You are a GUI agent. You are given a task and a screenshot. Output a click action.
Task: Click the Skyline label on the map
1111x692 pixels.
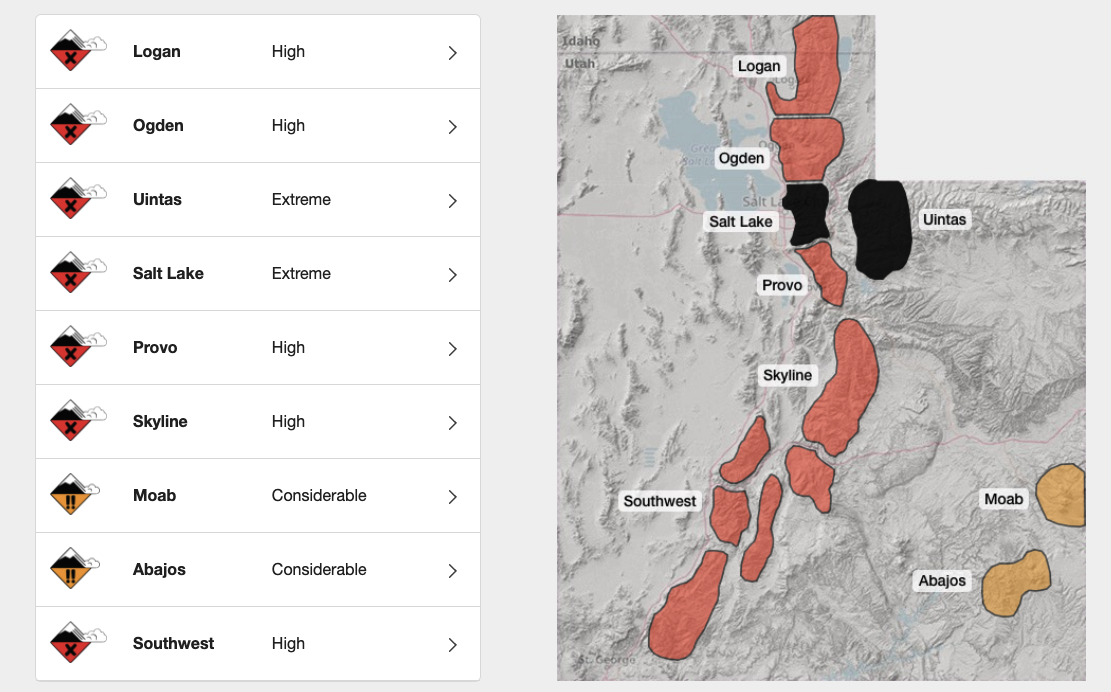(x=787, y=375)
